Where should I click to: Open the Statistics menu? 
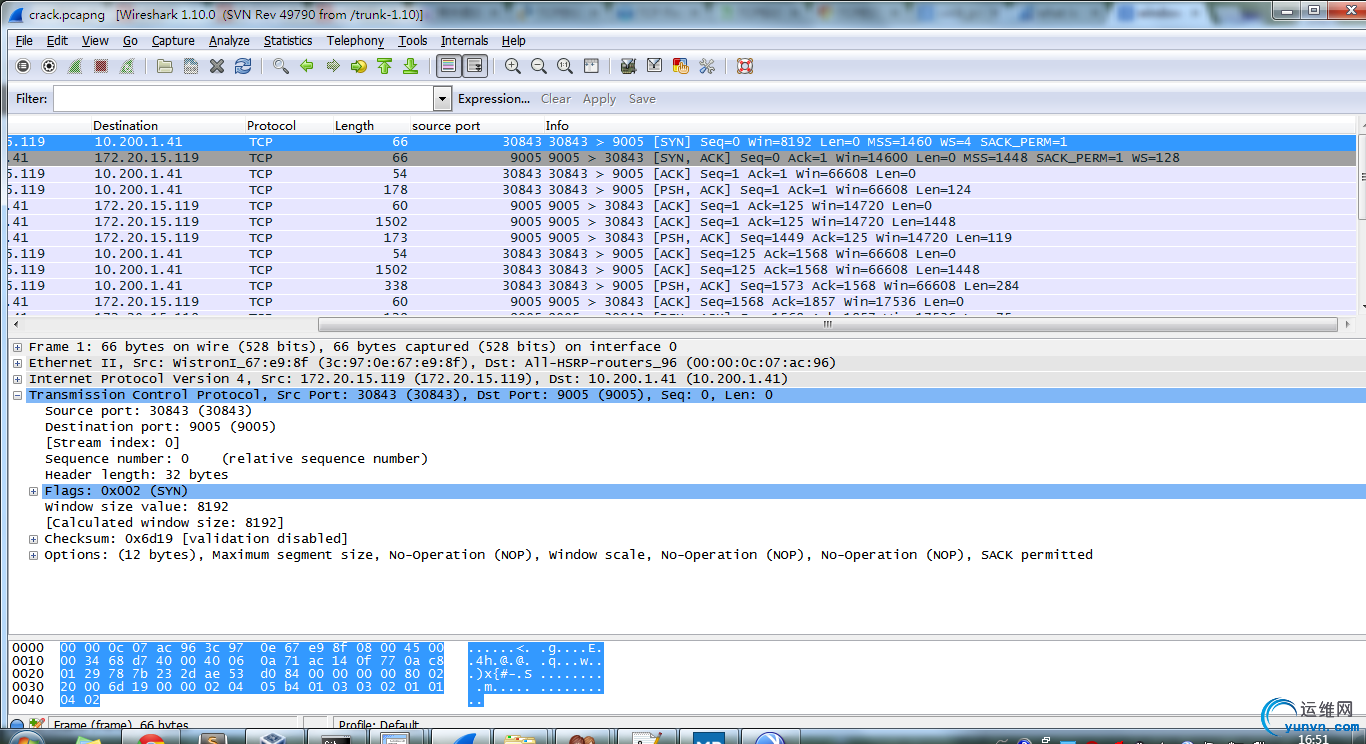pos(288,41)
